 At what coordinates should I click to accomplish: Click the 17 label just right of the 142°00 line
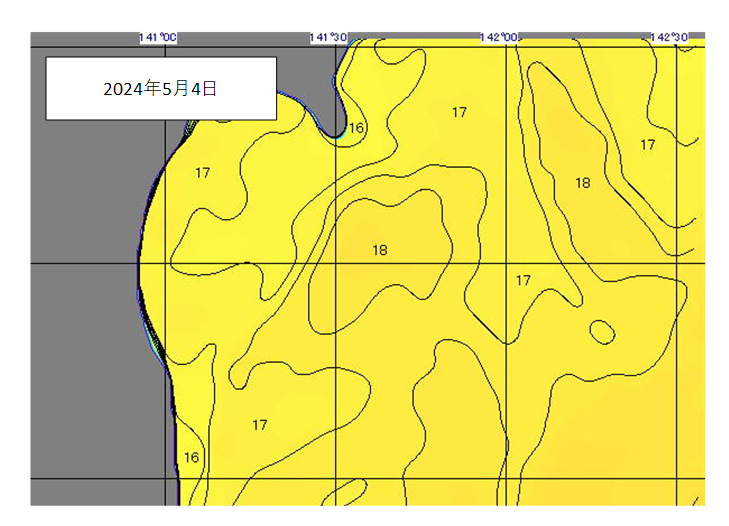tap(523, 280)
